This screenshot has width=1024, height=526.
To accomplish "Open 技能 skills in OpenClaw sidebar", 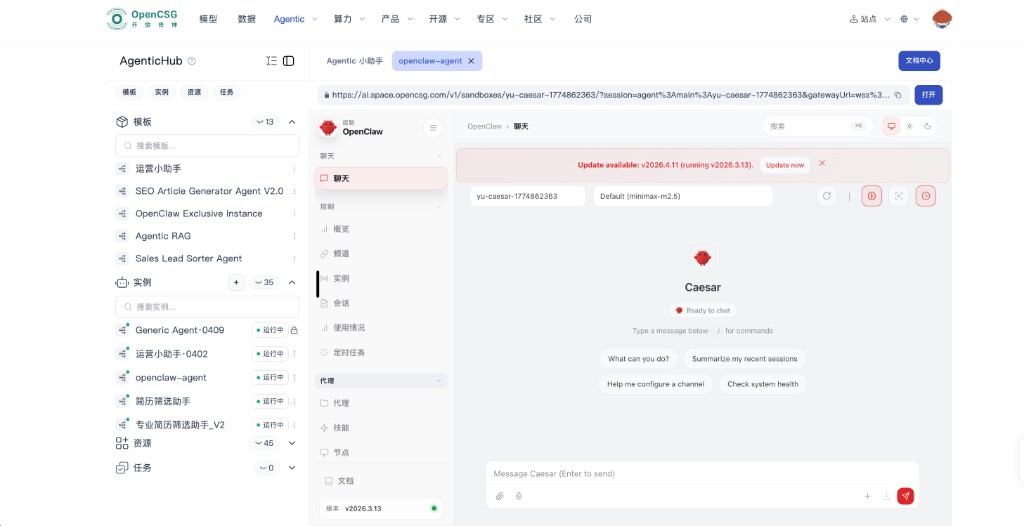I will pos(381,427).
